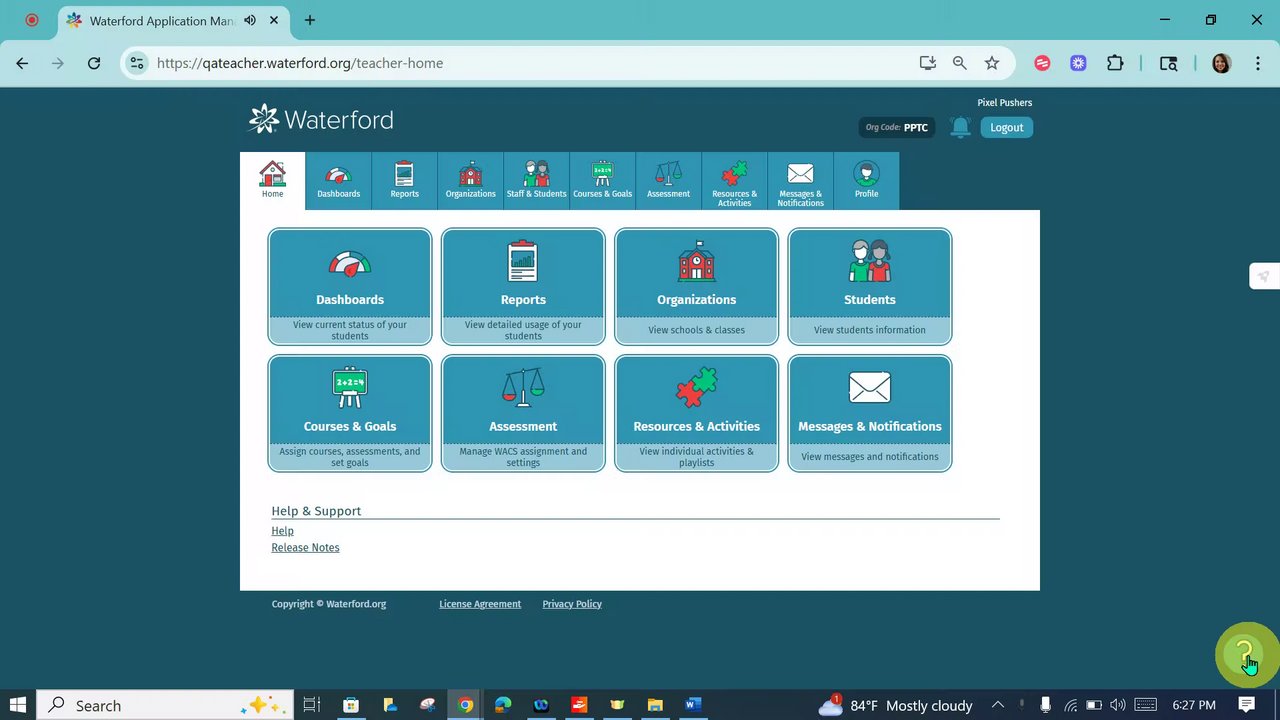Mute tab via speaker icon on tab
The height and width of the screenshot is (720, 1280).
click(249, 20)
